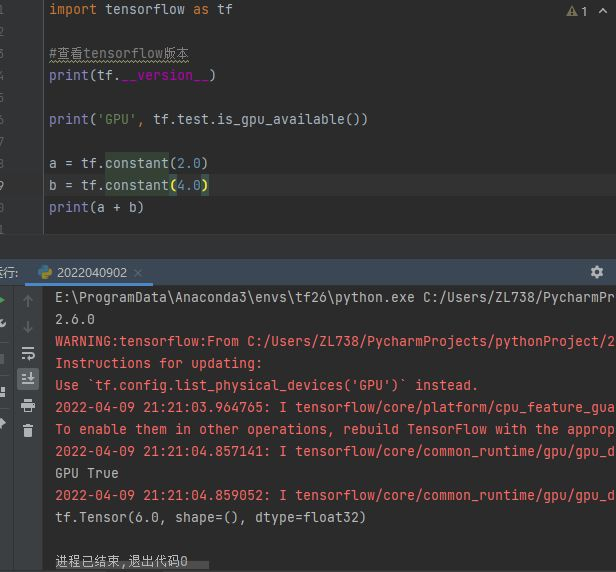This screenshot has height=572, width=616.
Task: Toggle scroll to end of console
Action: pos(28,379)
